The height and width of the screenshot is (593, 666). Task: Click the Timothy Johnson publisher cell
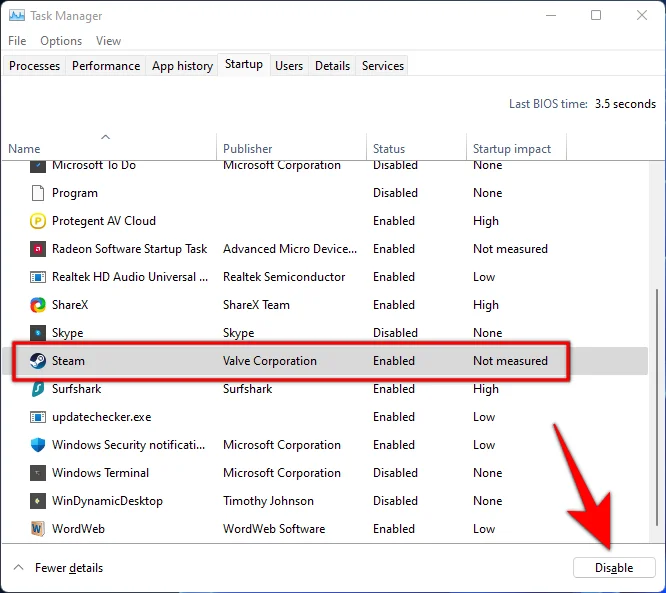pyautogui.click(x=268, y=501)
